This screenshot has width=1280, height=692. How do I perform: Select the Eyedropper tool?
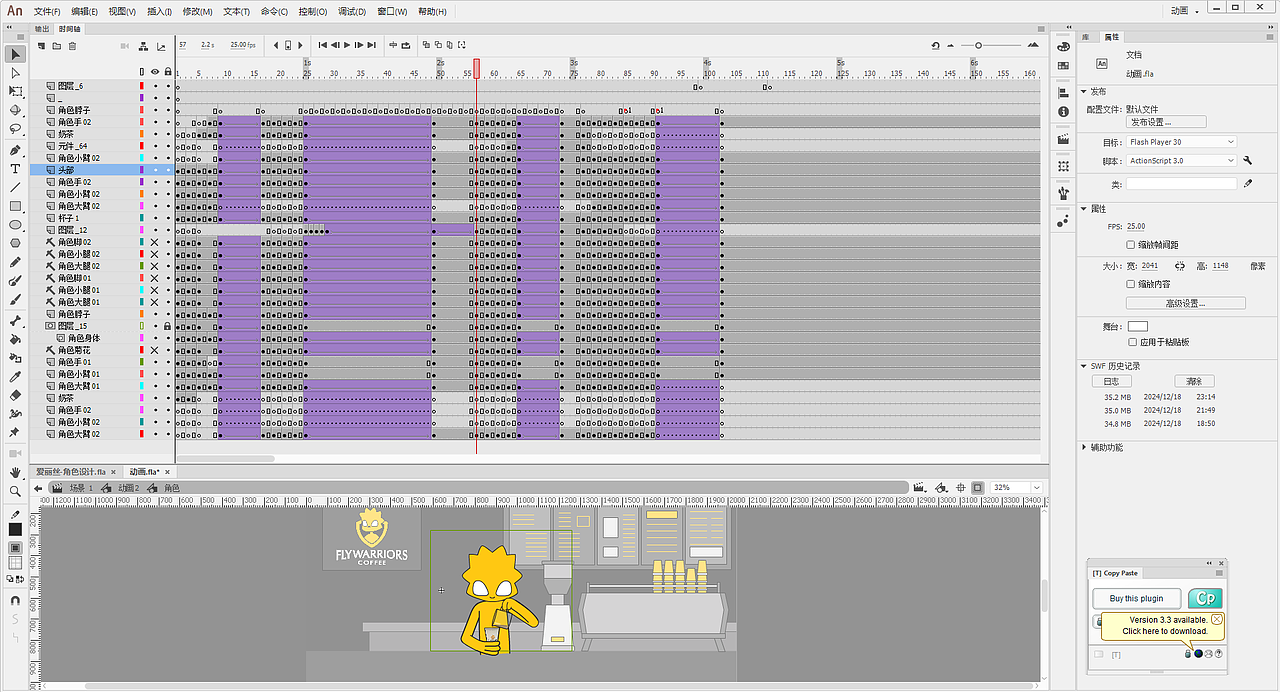[15, 377]
